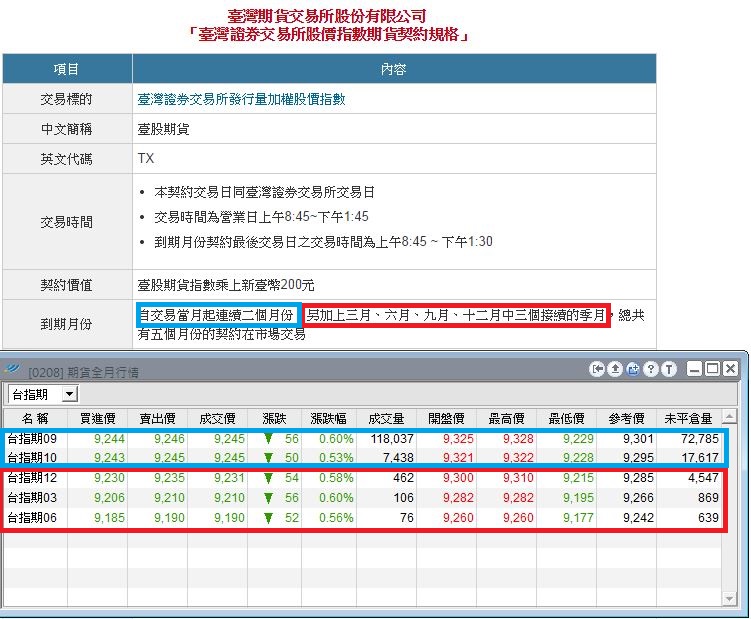
Task: Click reference price 9,301 cell
Action: coord(638,438)
